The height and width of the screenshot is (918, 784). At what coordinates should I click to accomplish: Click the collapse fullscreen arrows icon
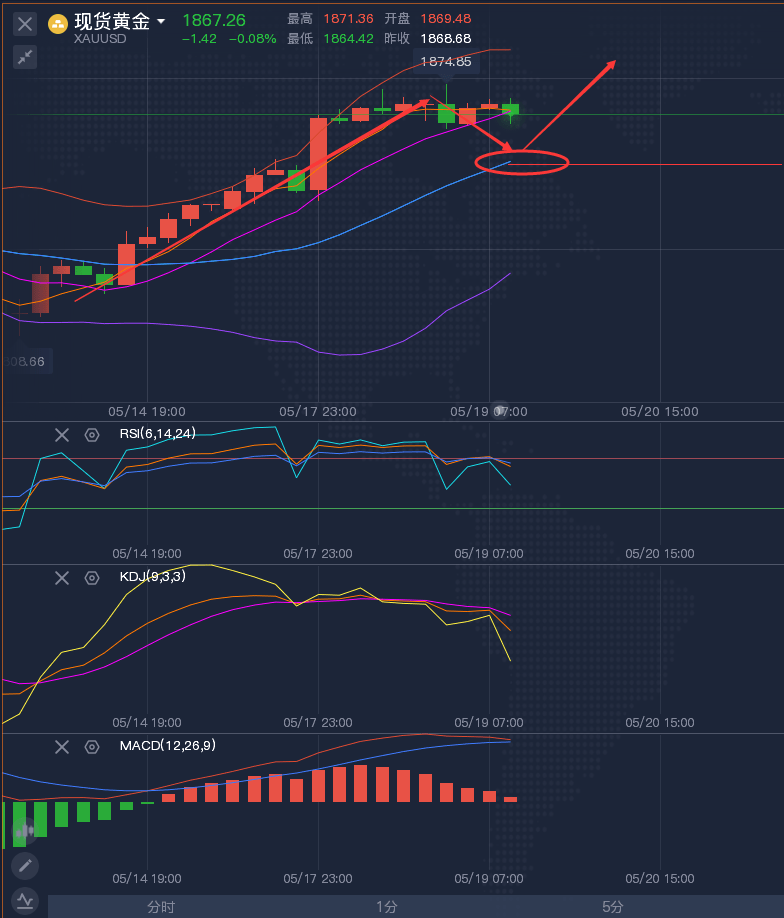point(25,57)
